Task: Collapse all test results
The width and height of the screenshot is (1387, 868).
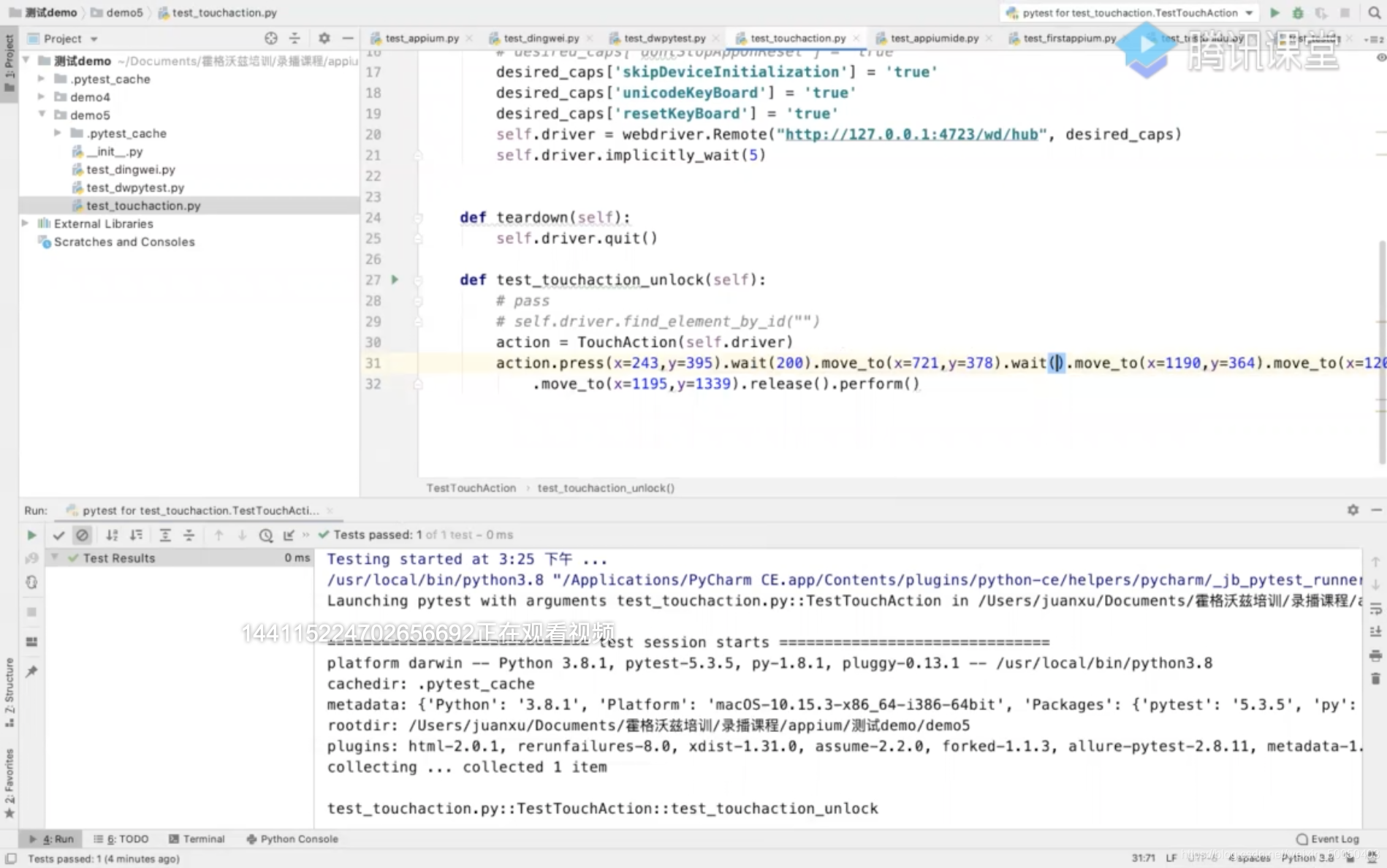Action: [x=189, y=535]
